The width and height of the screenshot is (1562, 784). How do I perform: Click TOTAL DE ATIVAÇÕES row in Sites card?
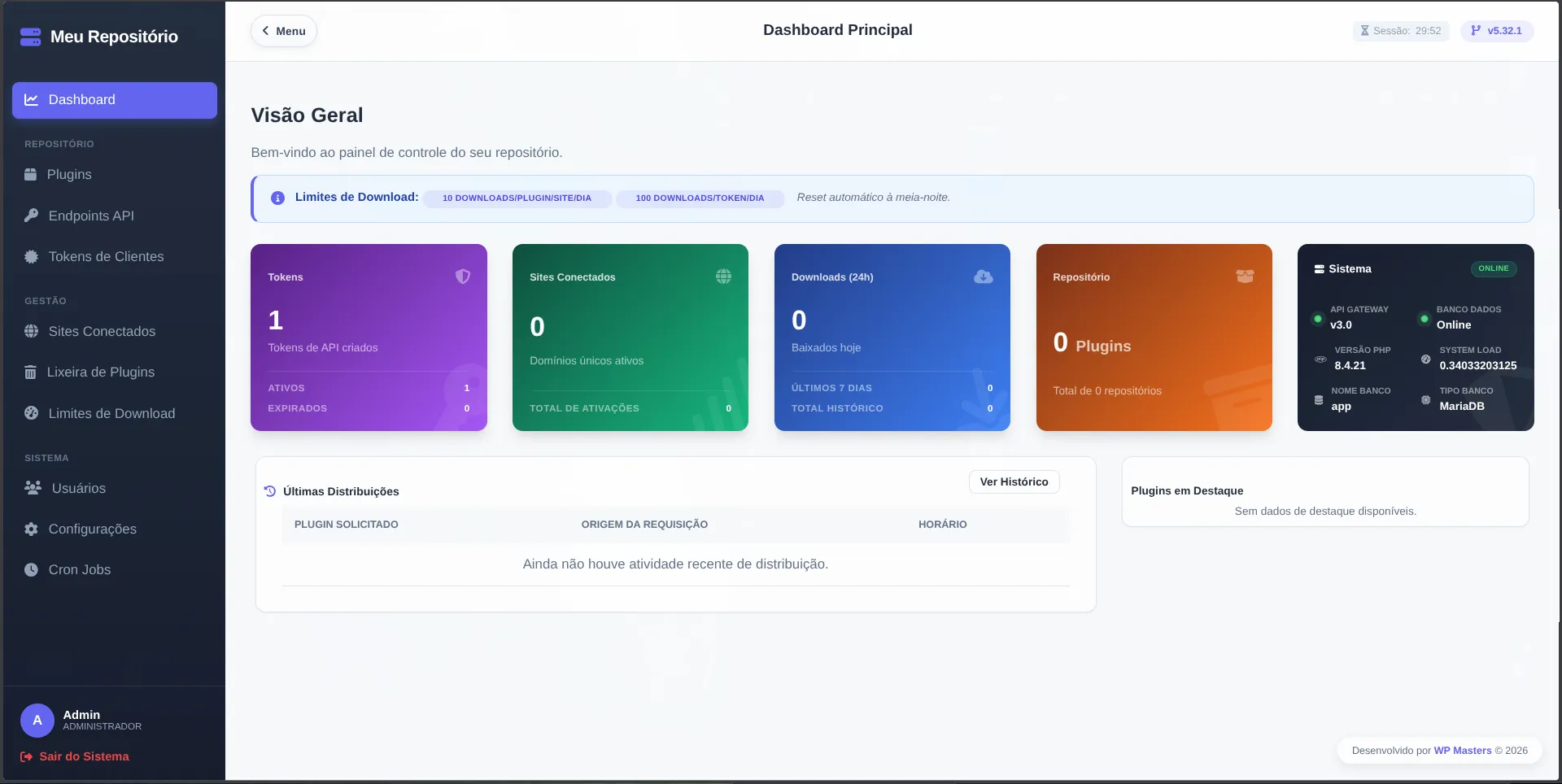tap(630, 408)
